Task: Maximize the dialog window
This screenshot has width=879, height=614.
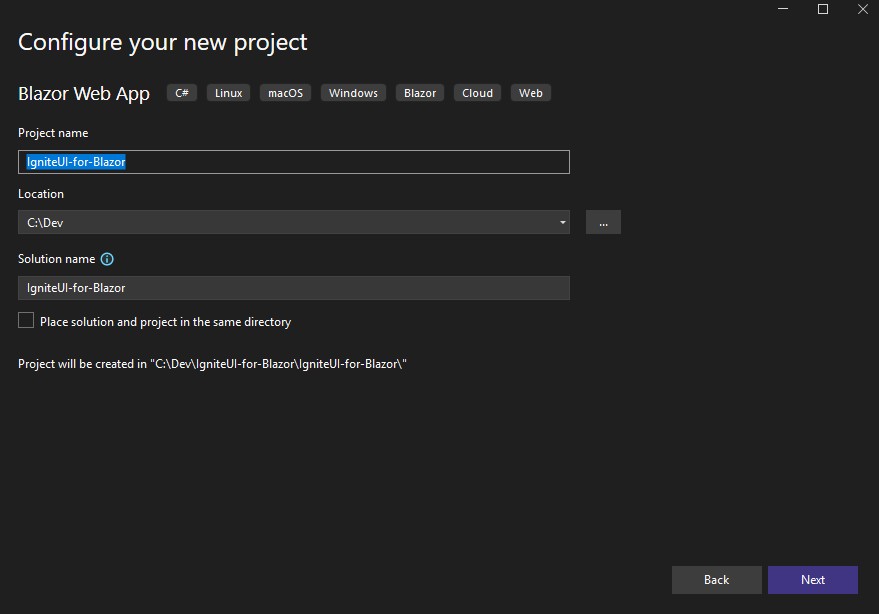Action: (x=823, y=10)
